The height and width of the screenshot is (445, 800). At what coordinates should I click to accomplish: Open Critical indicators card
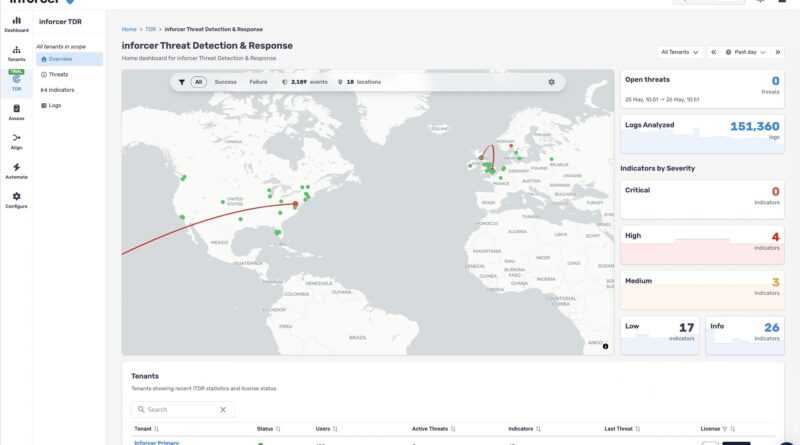click(x=702, y=200)
